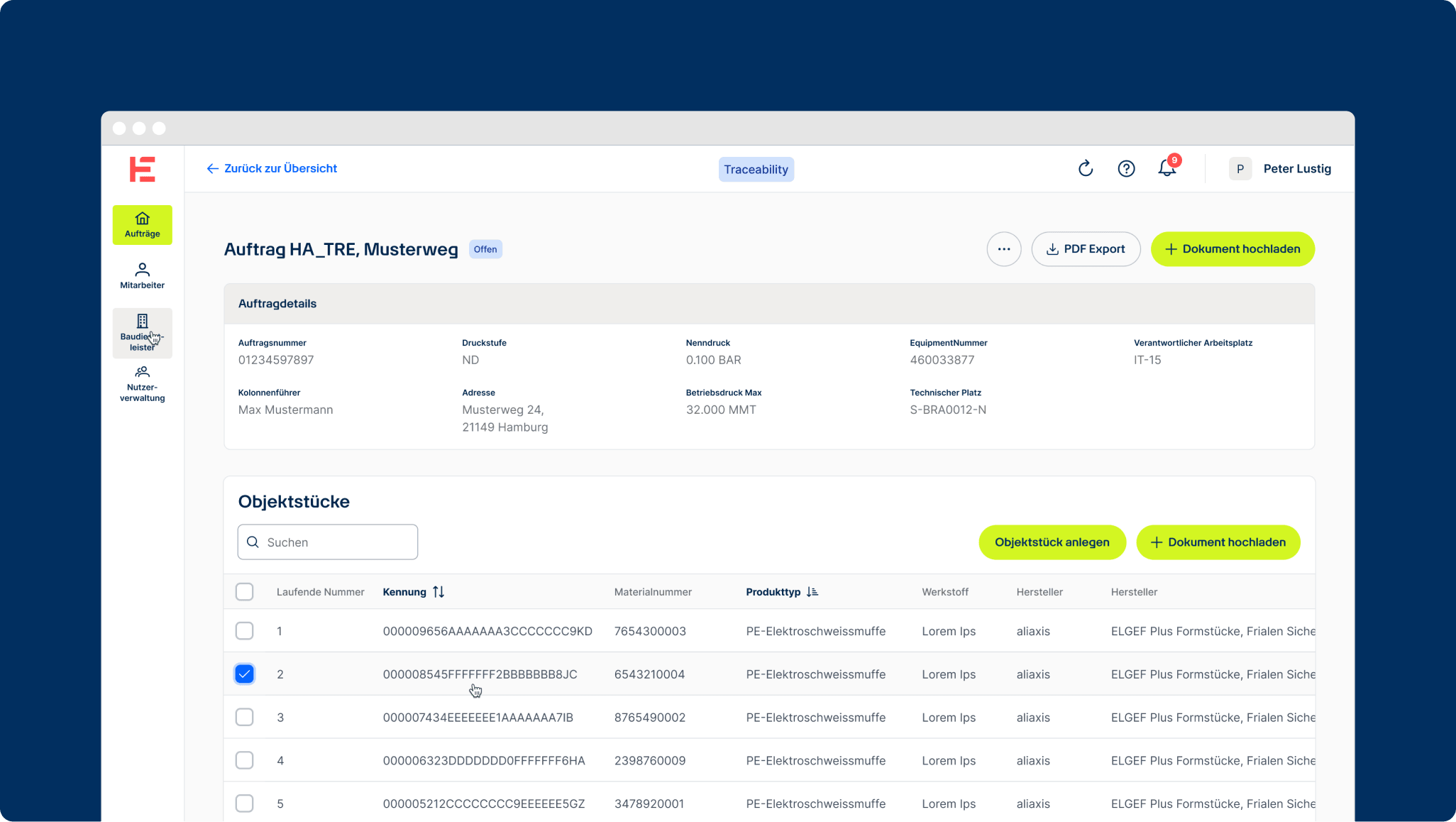Go to Mitarbeiter in sidebar
Image resolution: width=1456 pixels, height=822 pixels.
142,275
